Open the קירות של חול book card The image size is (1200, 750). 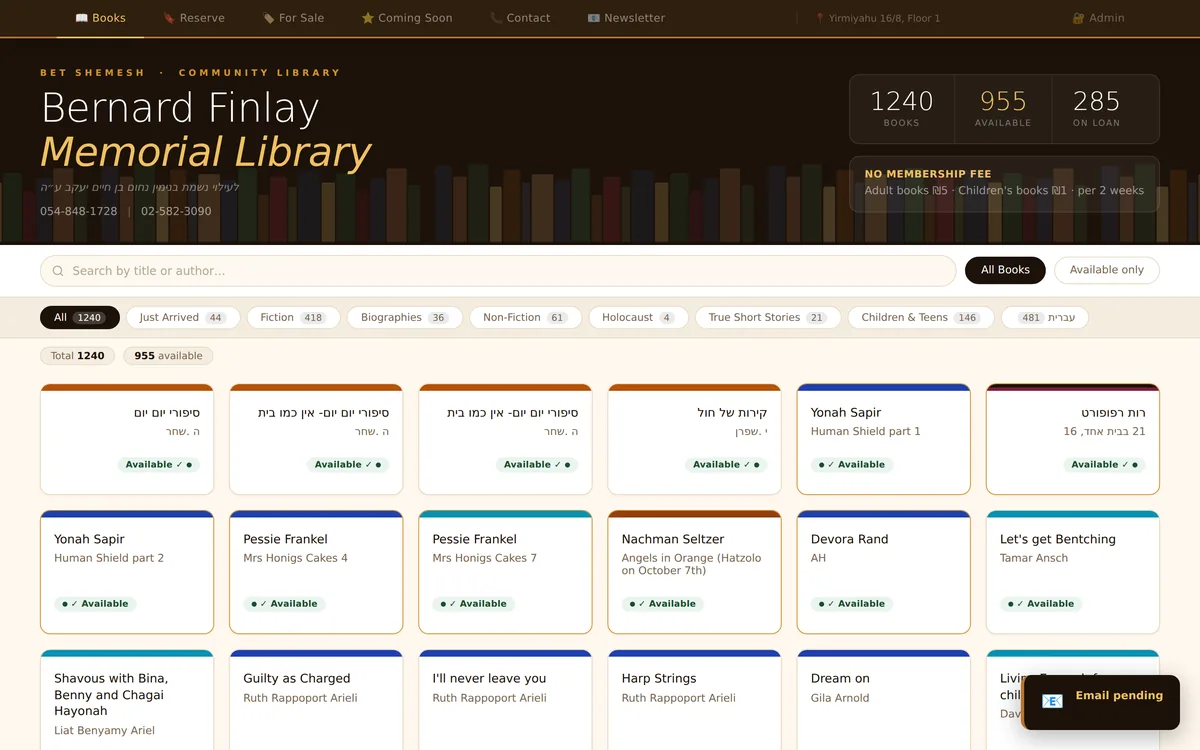[x=694, y=439]
